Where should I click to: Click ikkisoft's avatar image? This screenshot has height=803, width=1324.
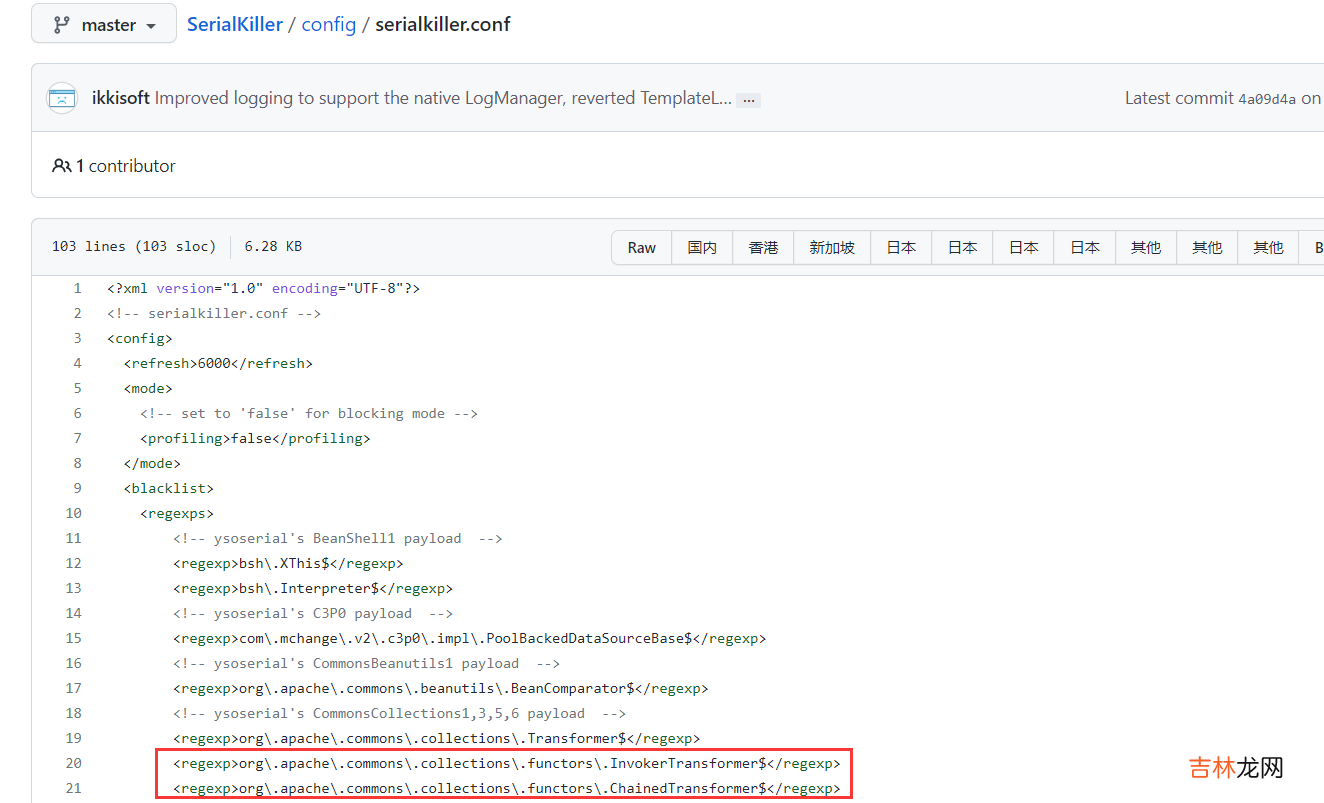[62, 98]
